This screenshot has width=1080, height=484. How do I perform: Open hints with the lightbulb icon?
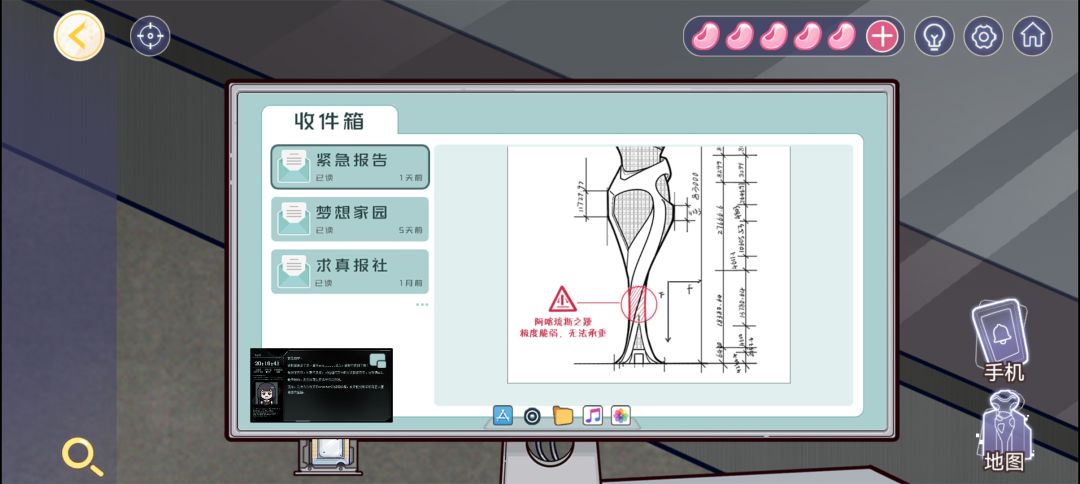(x=934, y=36)
